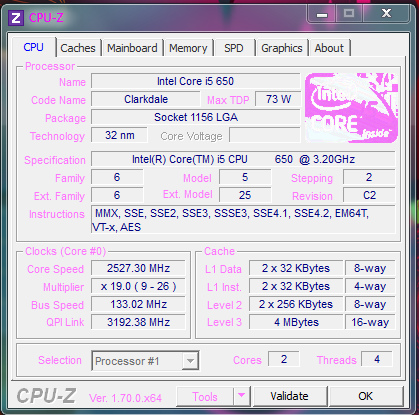Click the Intel Core inside logo
419x415 pixels.
coord(351,108)
